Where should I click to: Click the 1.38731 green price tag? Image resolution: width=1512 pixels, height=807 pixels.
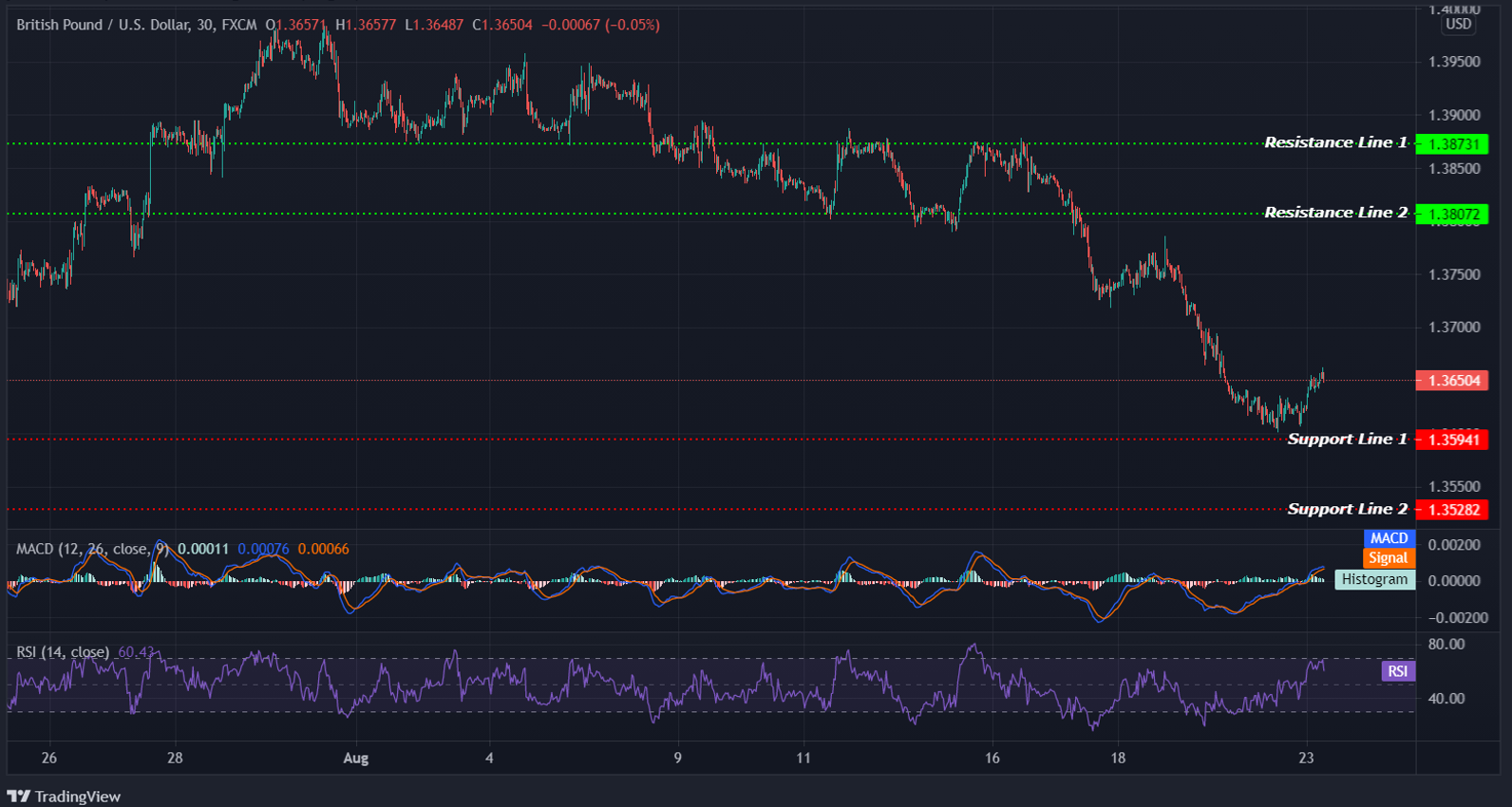coord(1452,144)
